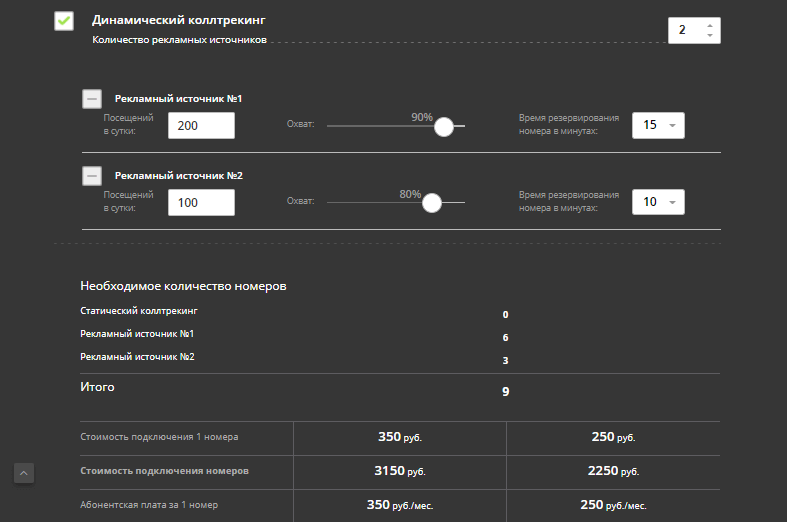787x522 pixels.
Task: Increase the ad sources count with up arrow
Action: (709, 25)
